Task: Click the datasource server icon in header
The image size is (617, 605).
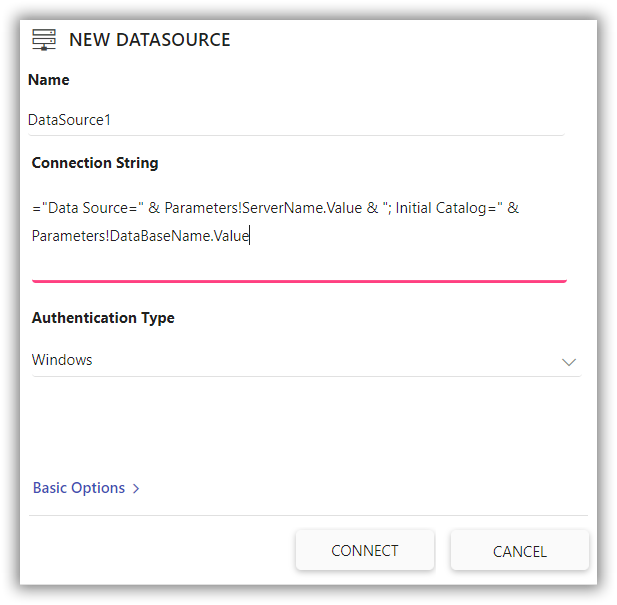Action: (44, 40)
